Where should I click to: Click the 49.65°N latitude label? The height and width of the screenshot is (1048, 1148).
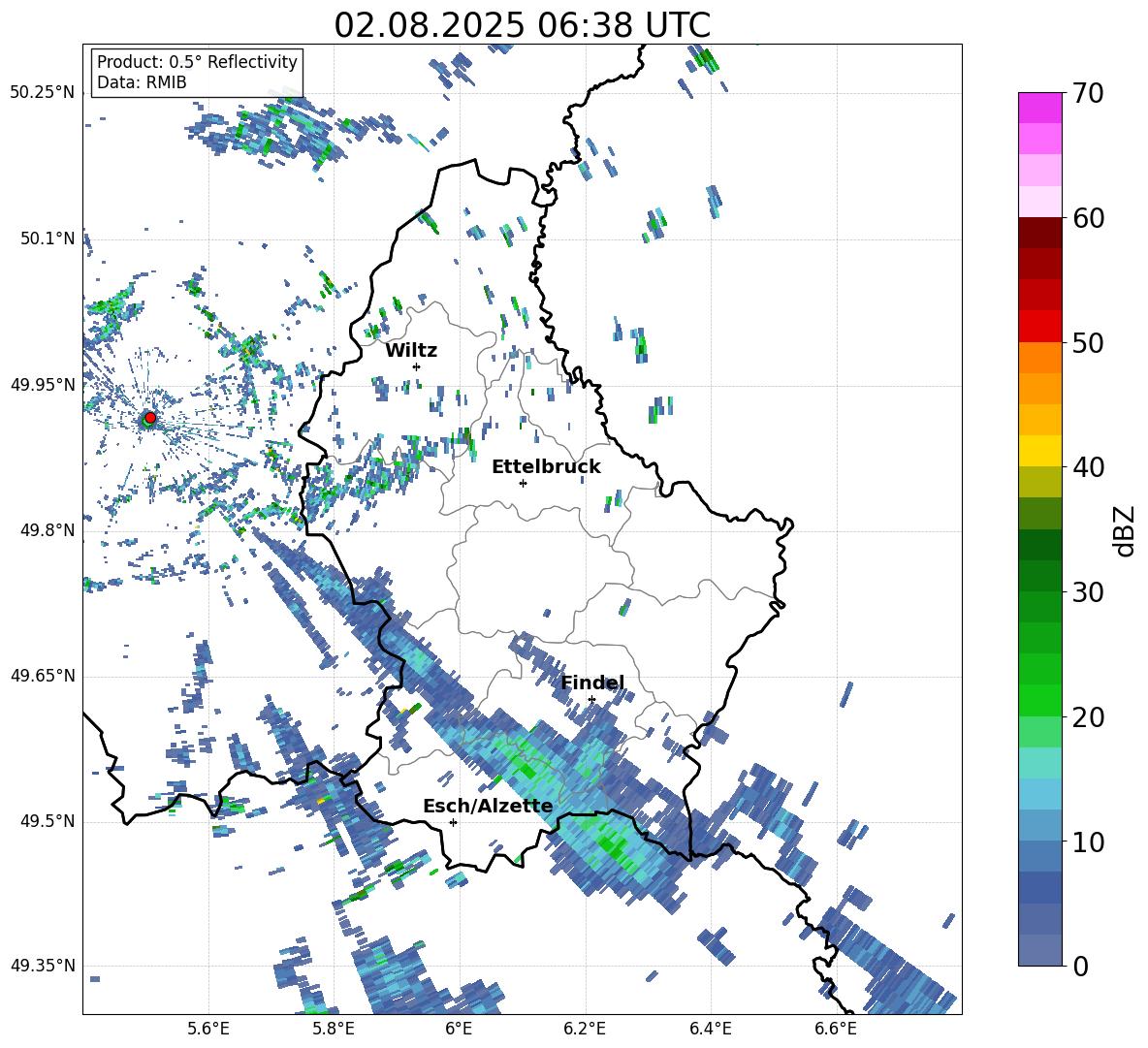(x=42, y=676)
